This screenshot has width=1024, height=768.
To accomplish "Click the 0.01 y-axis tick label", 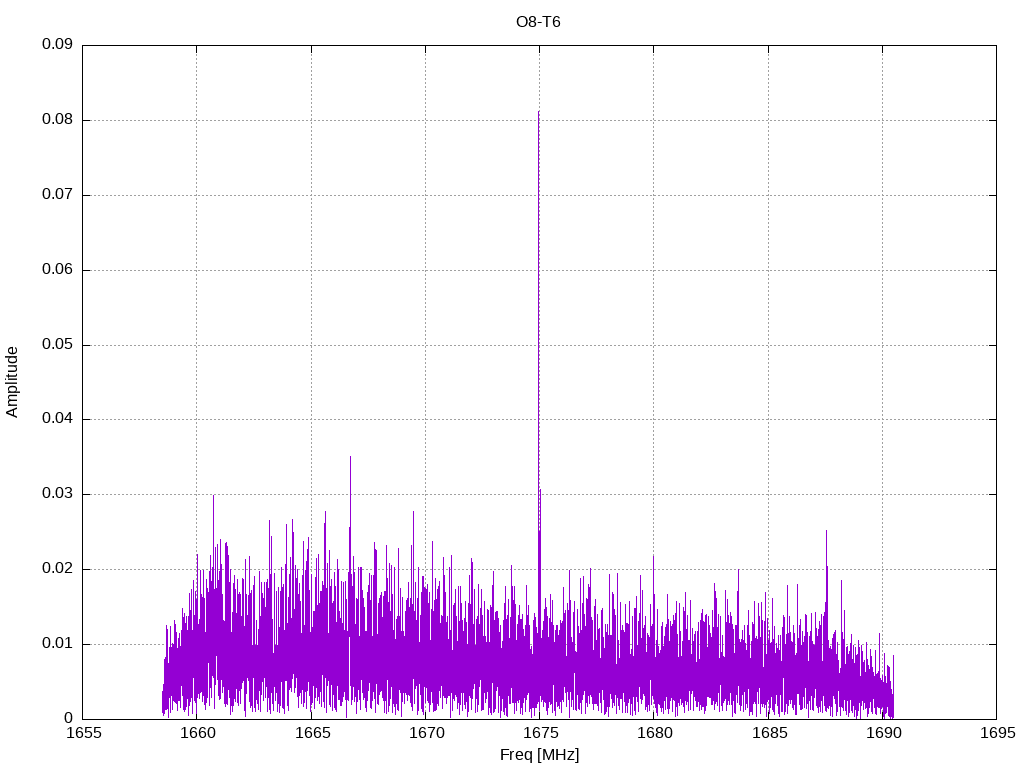I will [x=57, y=644].
